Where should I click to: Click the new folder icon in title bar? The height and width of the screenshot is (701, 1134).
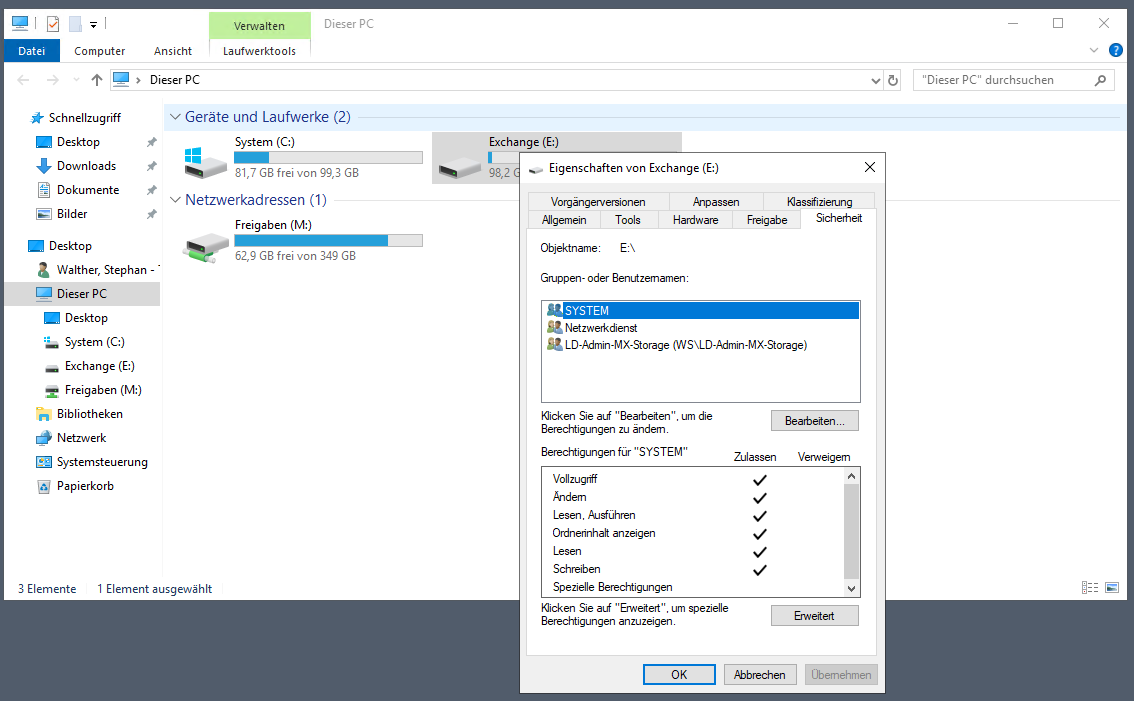click(75, 24)
